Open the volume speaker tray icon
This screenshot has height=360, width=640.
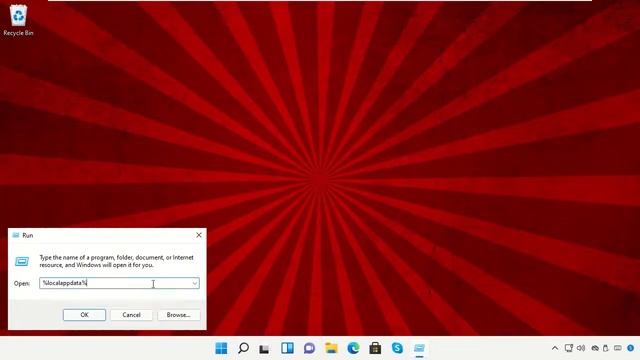(x=581, y=348)
